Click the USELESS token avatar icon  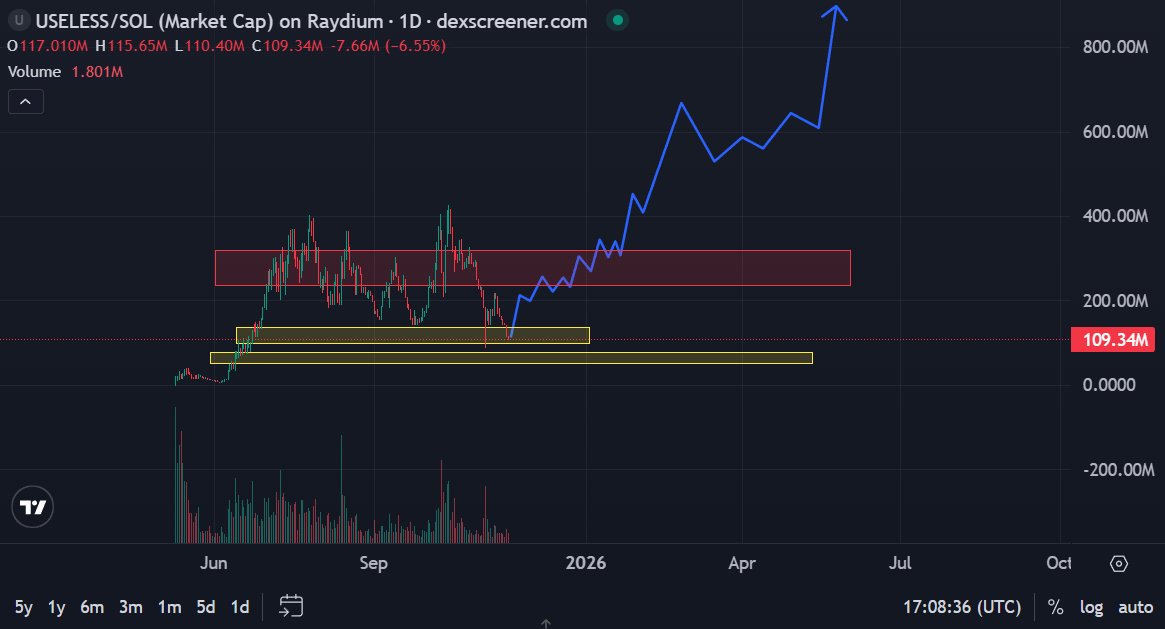pos(17,20)
